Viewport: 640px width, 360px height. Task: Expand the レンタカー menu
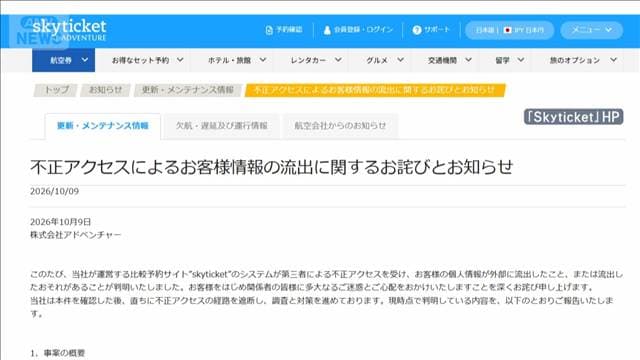pos(316,60)
